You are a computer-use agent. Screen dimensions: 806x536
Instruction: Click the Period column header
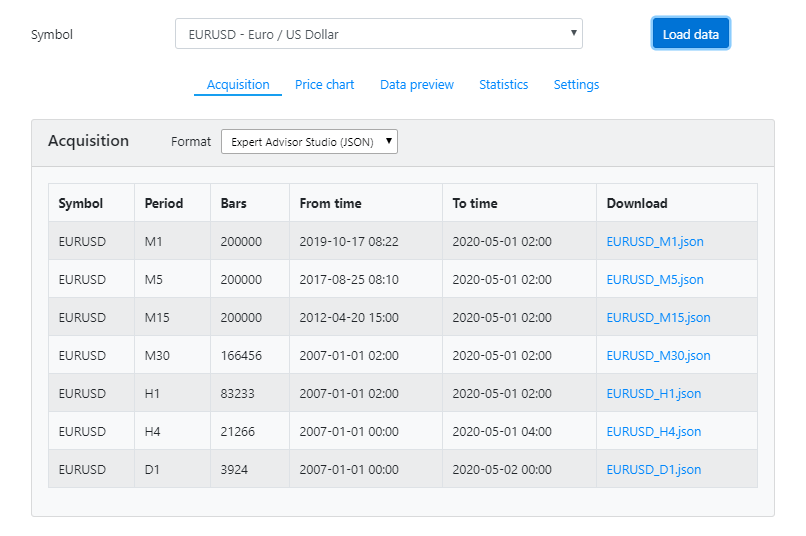coord(164,203)
